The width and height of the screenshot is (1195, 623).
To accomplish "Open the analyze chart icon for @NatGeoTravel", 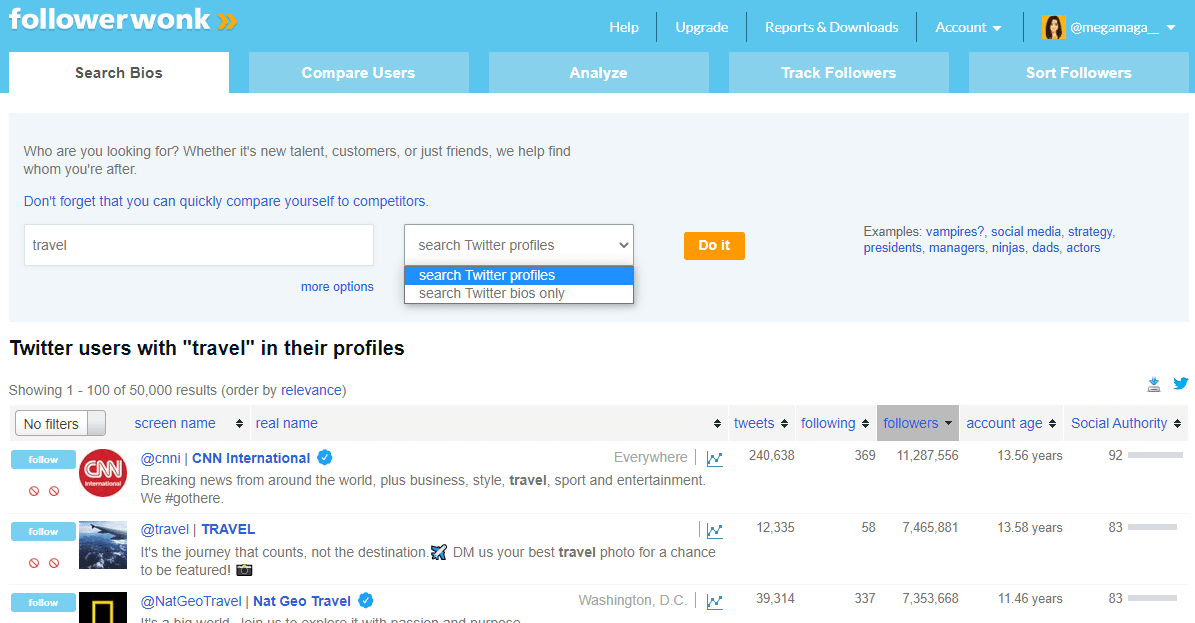I will 714,602.
